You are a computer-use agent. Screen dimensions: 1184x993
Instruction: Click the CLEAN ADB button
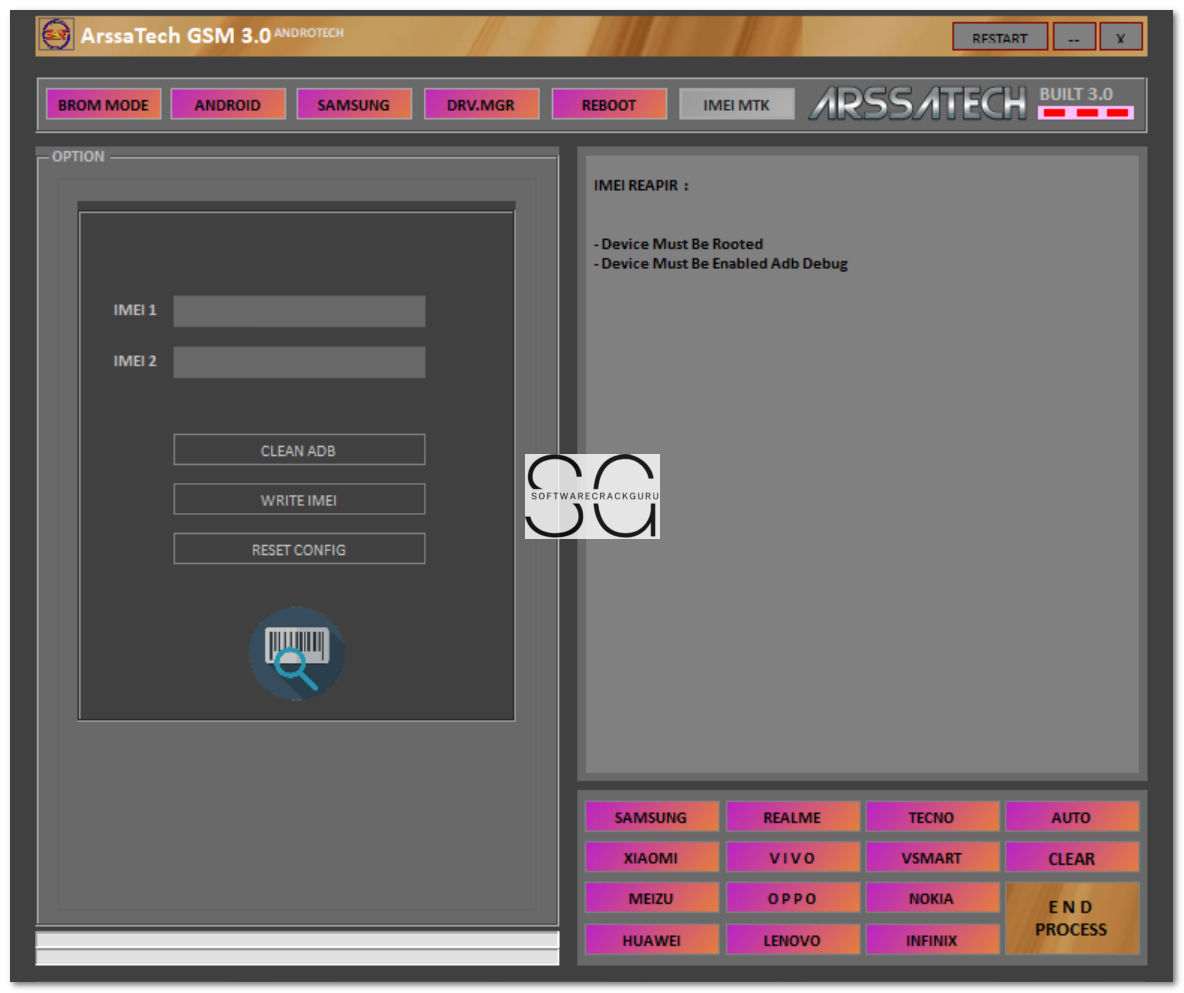click(x=299, y=450)
